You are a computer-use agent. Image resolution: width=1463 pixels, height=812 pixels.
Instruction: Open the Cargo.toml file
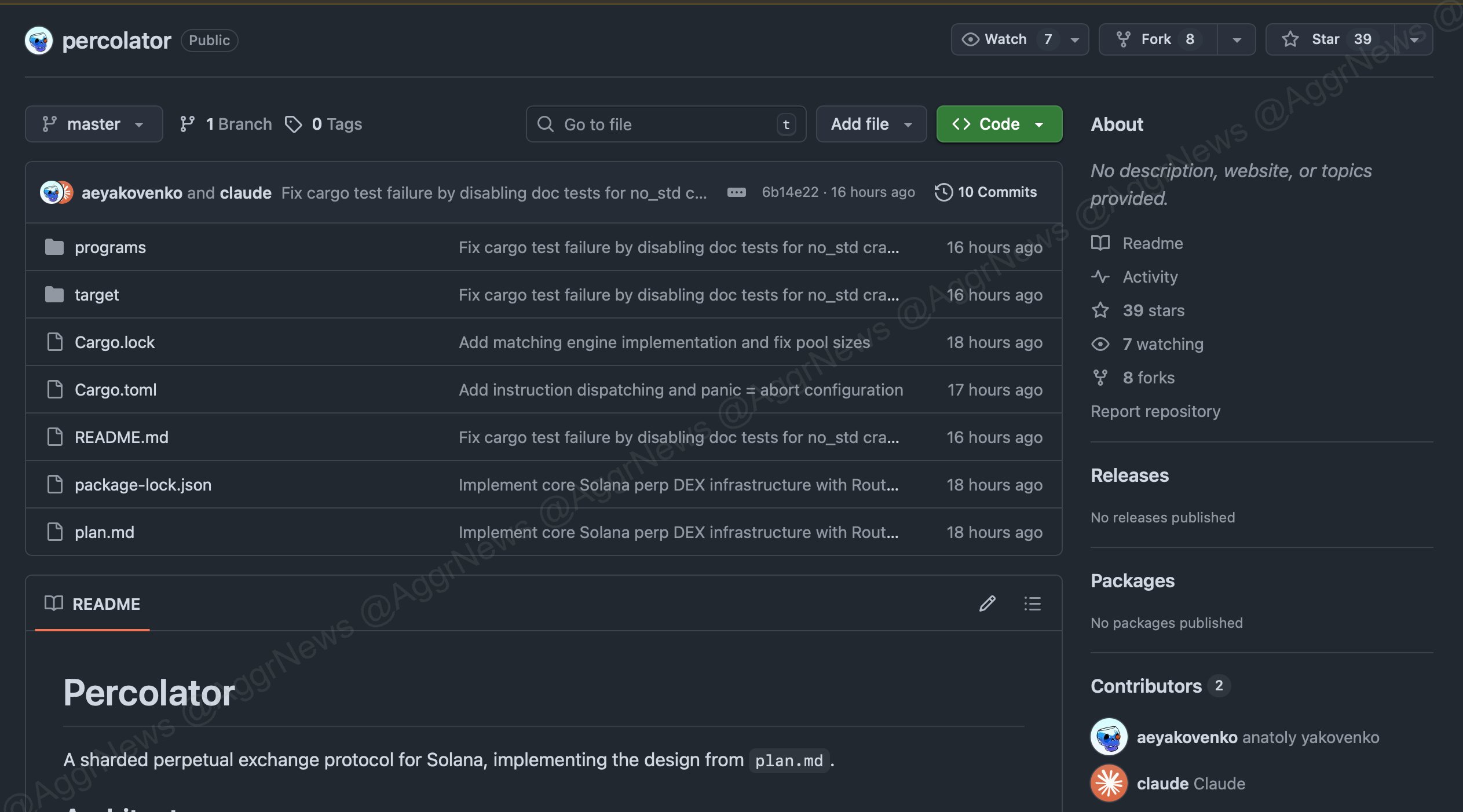(116, 390)
